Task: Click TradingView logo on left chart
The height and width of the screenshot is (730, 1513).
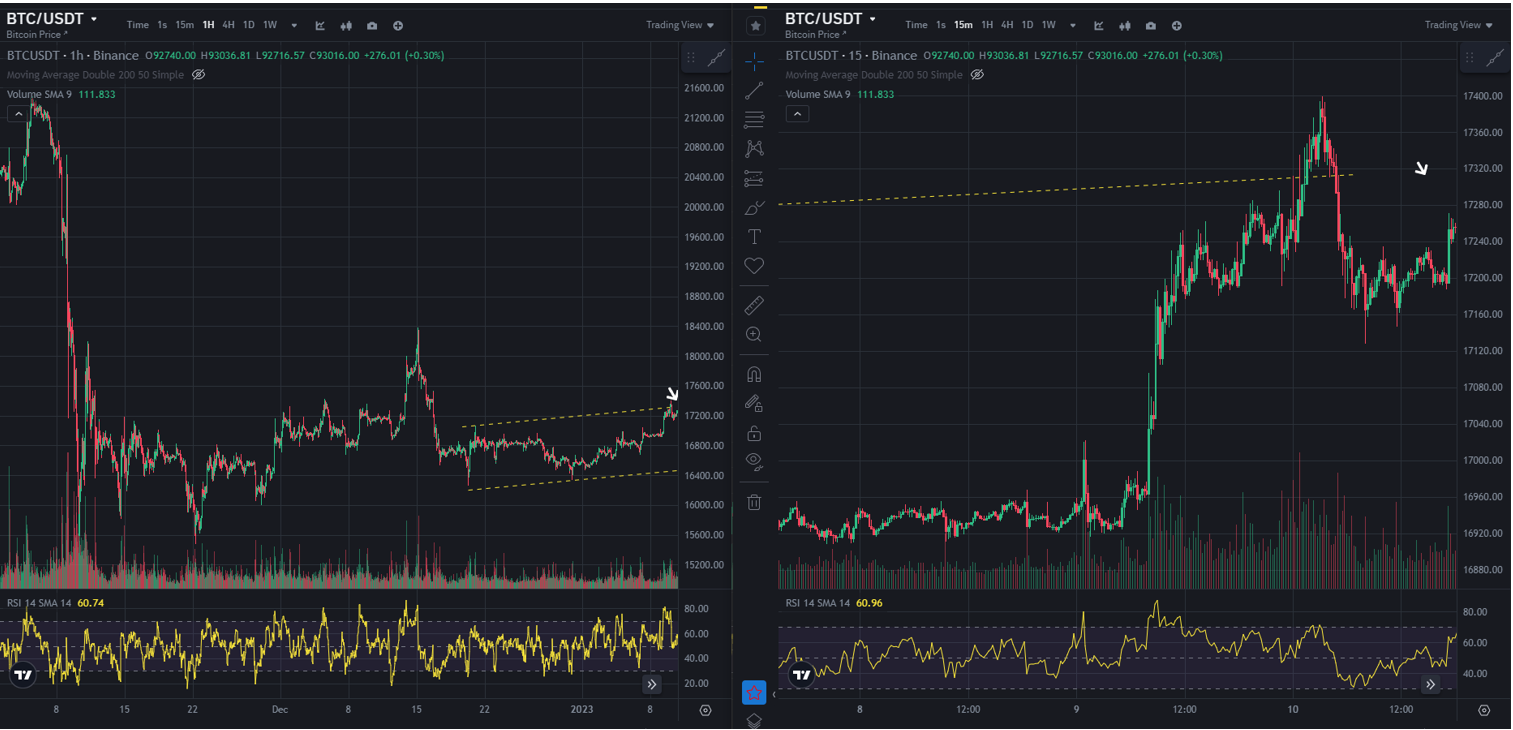Action: 23,675
